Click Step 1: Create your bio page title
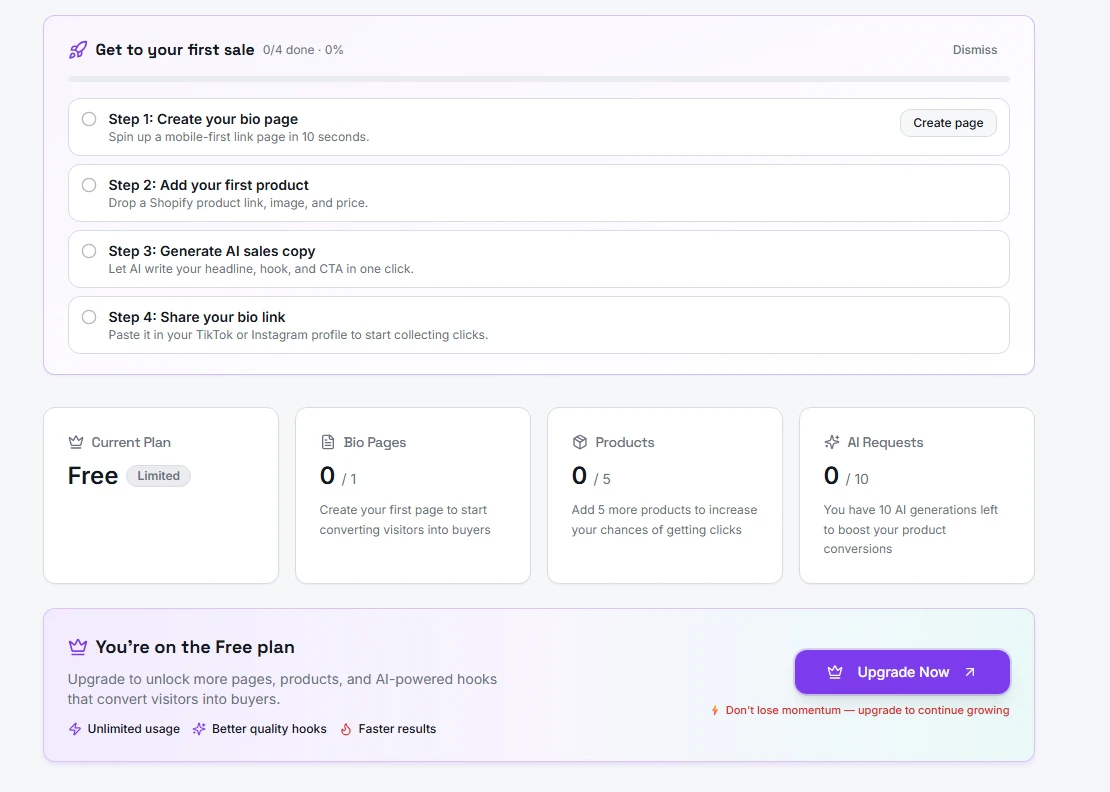The image size is (1110, 792). click(203, 119)
